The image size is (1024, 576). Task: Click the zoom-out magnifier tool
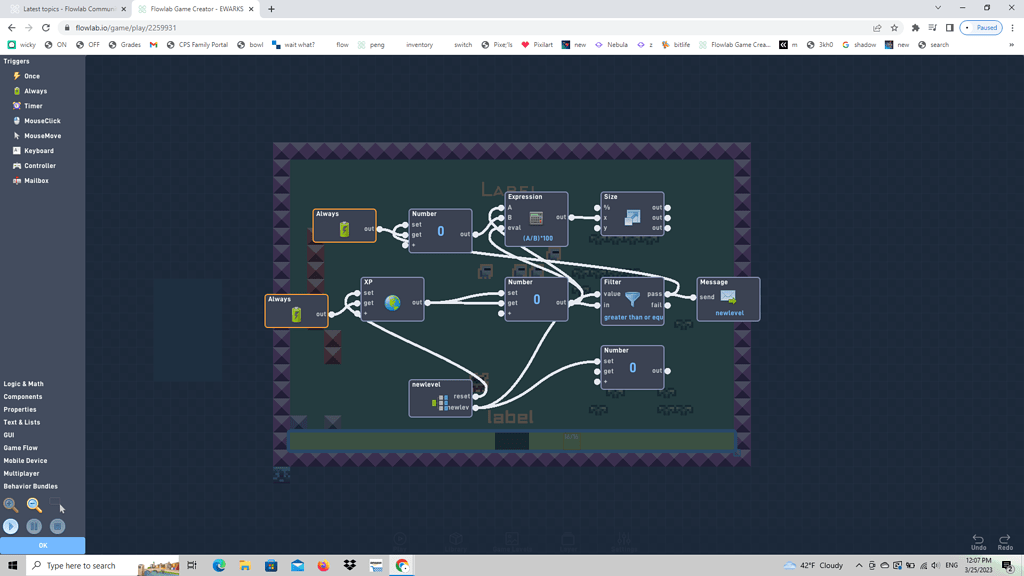33,505
